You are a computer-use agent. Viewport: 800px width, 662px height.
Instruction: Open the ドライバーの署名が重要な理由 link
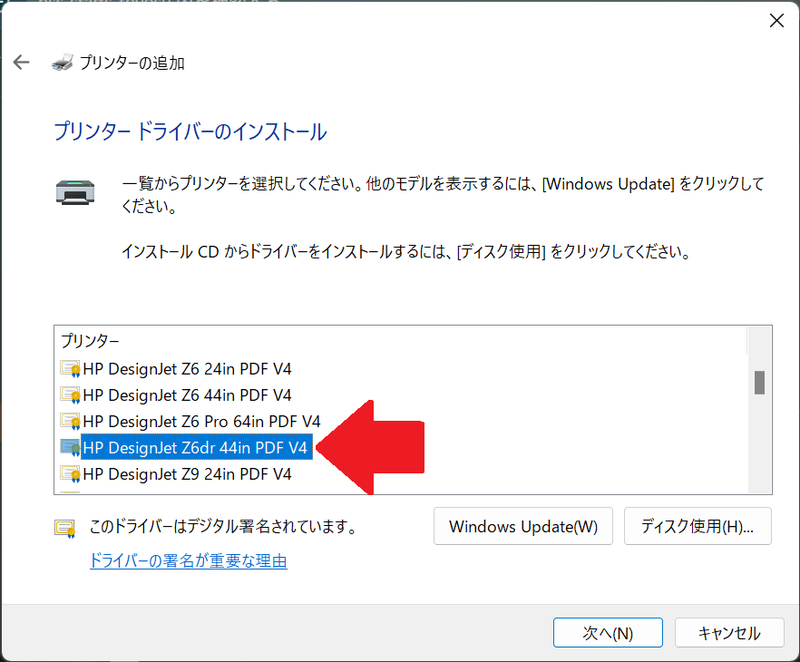[x=188, y=561]
